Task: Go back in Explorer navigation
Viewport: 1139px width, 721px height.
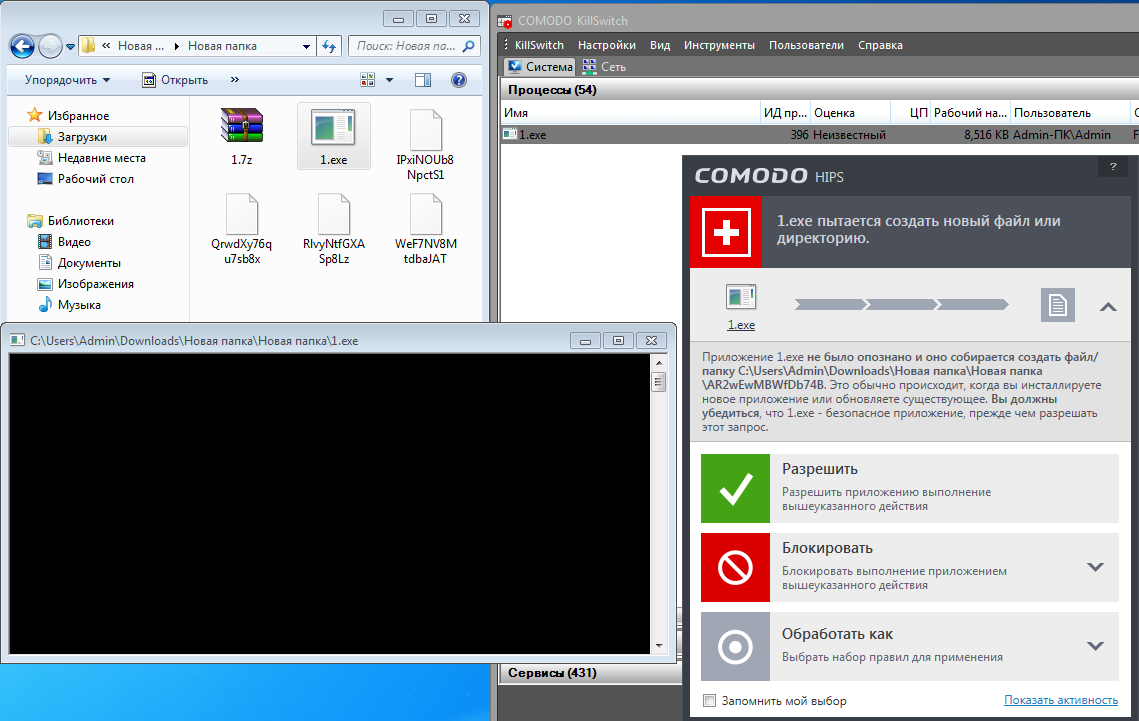Action: coord(23,46)
